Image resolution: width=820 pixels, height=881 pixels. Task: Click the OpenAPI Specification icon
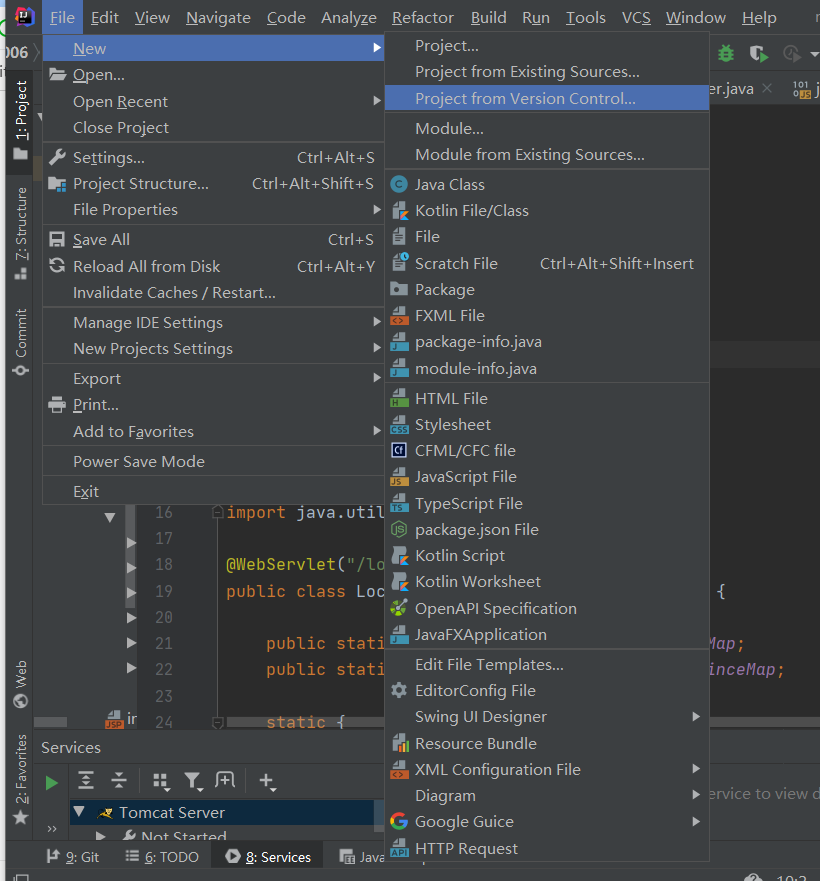click(x=399, y=608)
